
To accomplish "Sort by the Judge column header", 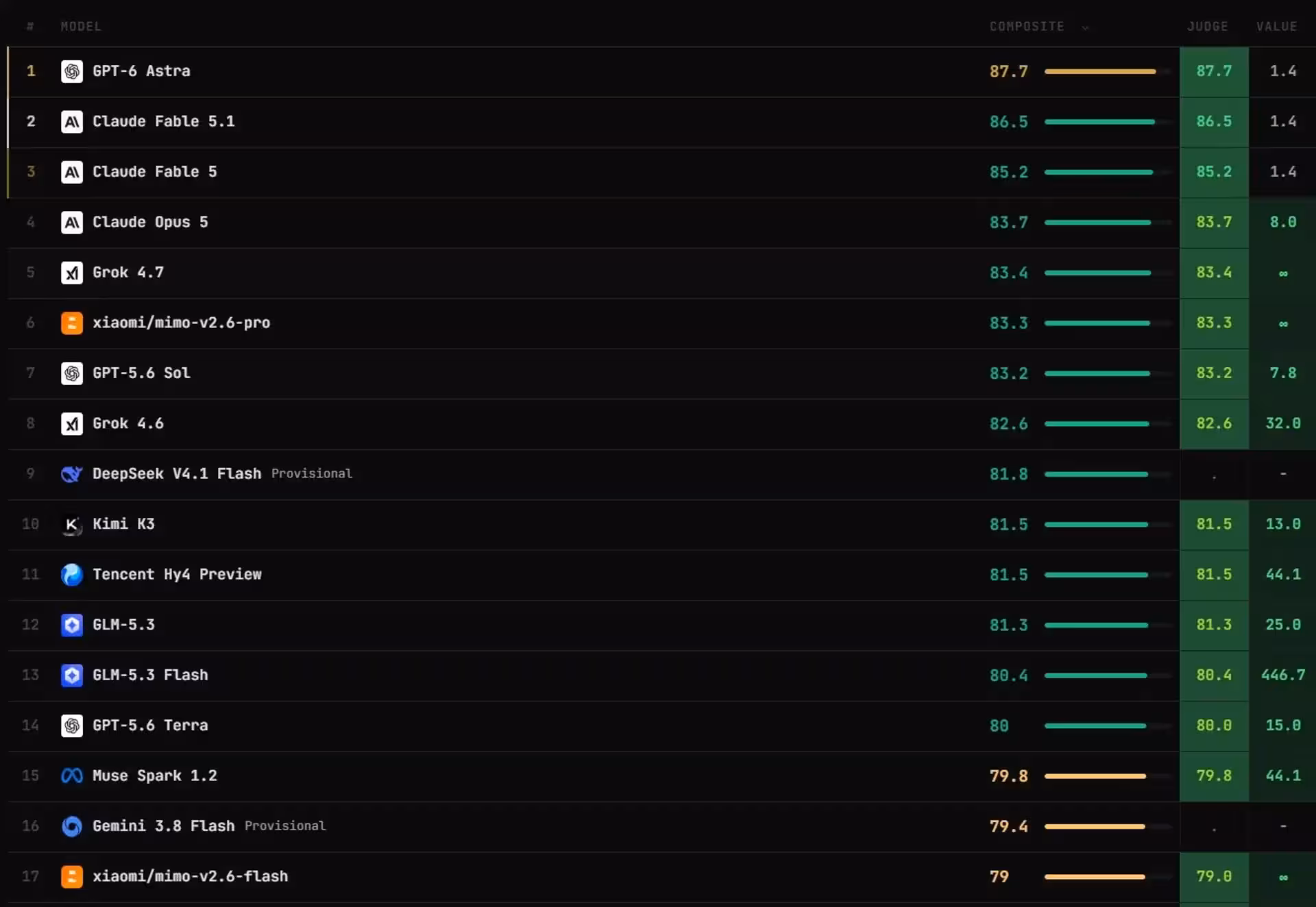I will pos(1208,27).
